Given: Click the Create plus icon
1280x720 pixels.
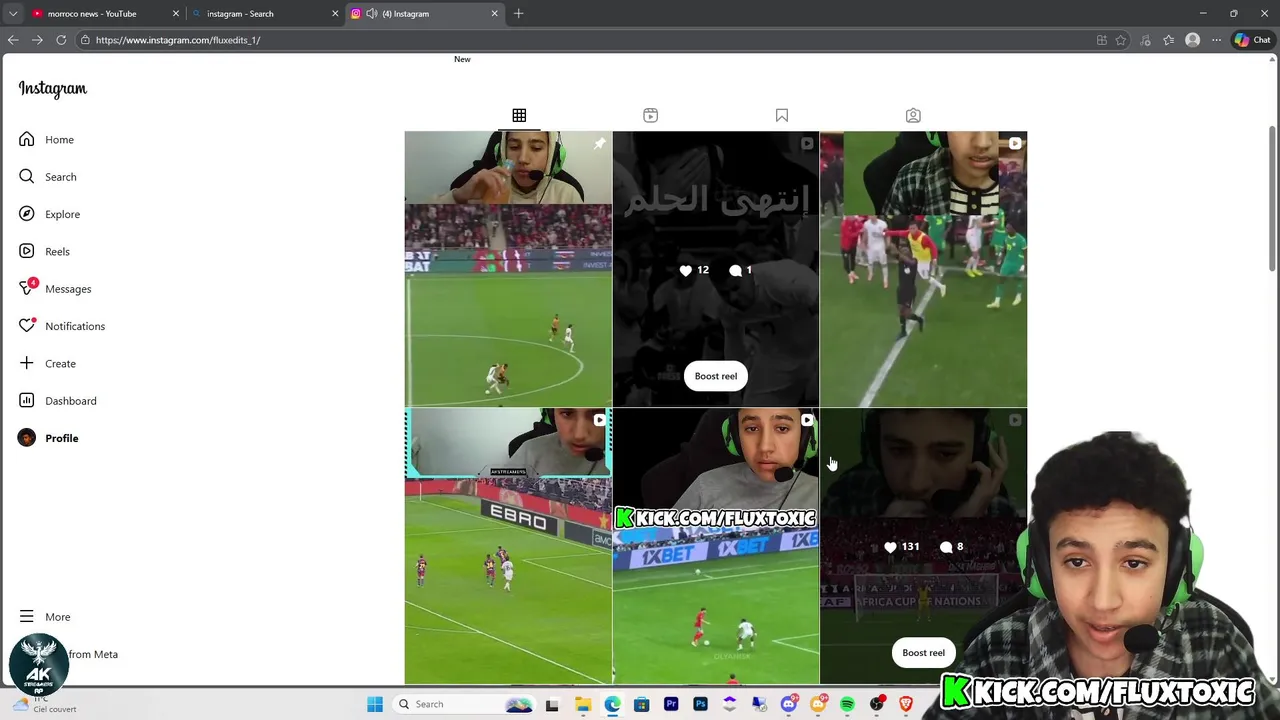Looking at the screenshot, I should click(x=26, y=363).
